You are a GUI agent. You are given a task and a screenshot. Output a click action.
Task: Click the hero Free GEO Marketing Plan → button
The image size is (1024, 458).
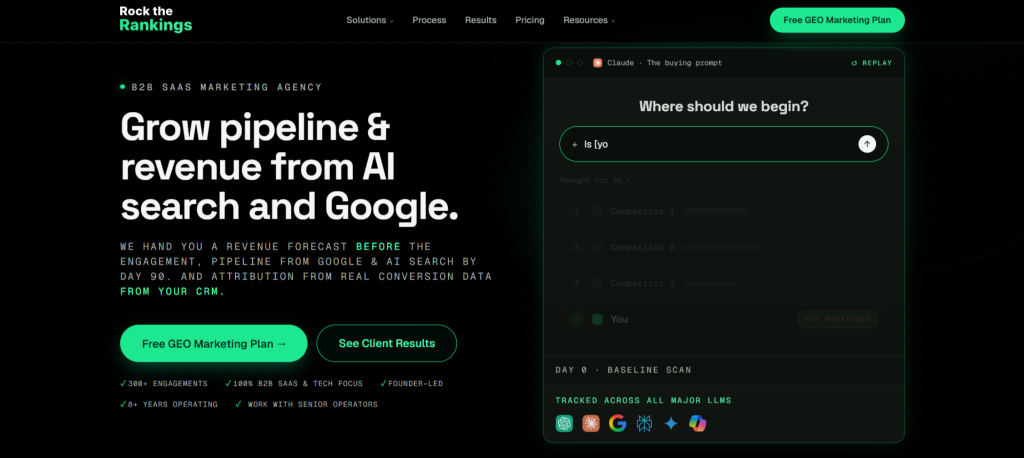pyautogui.click(x=214, y=344)
